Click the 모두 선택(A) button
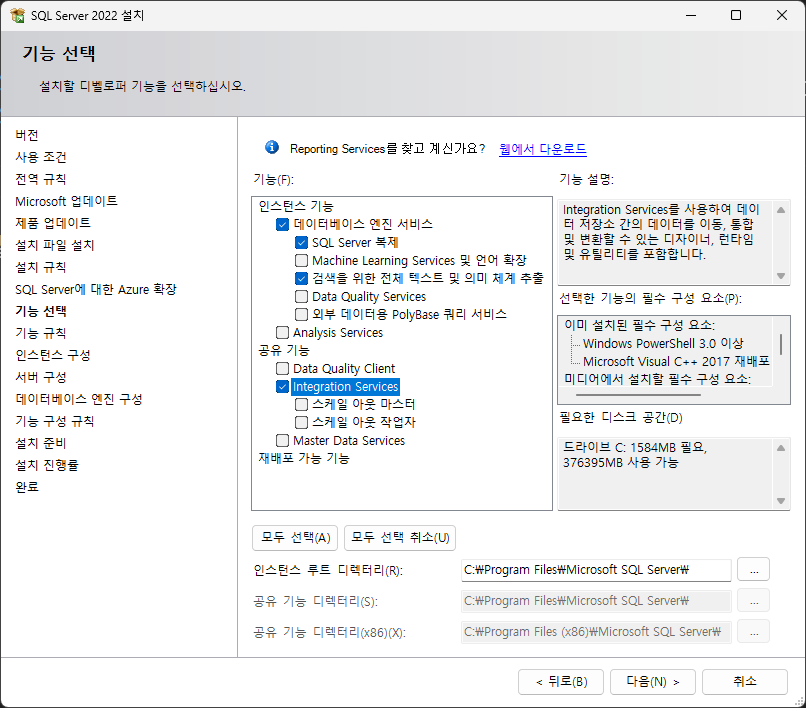This screenshot has height=708, width=806. coord(295,538)
